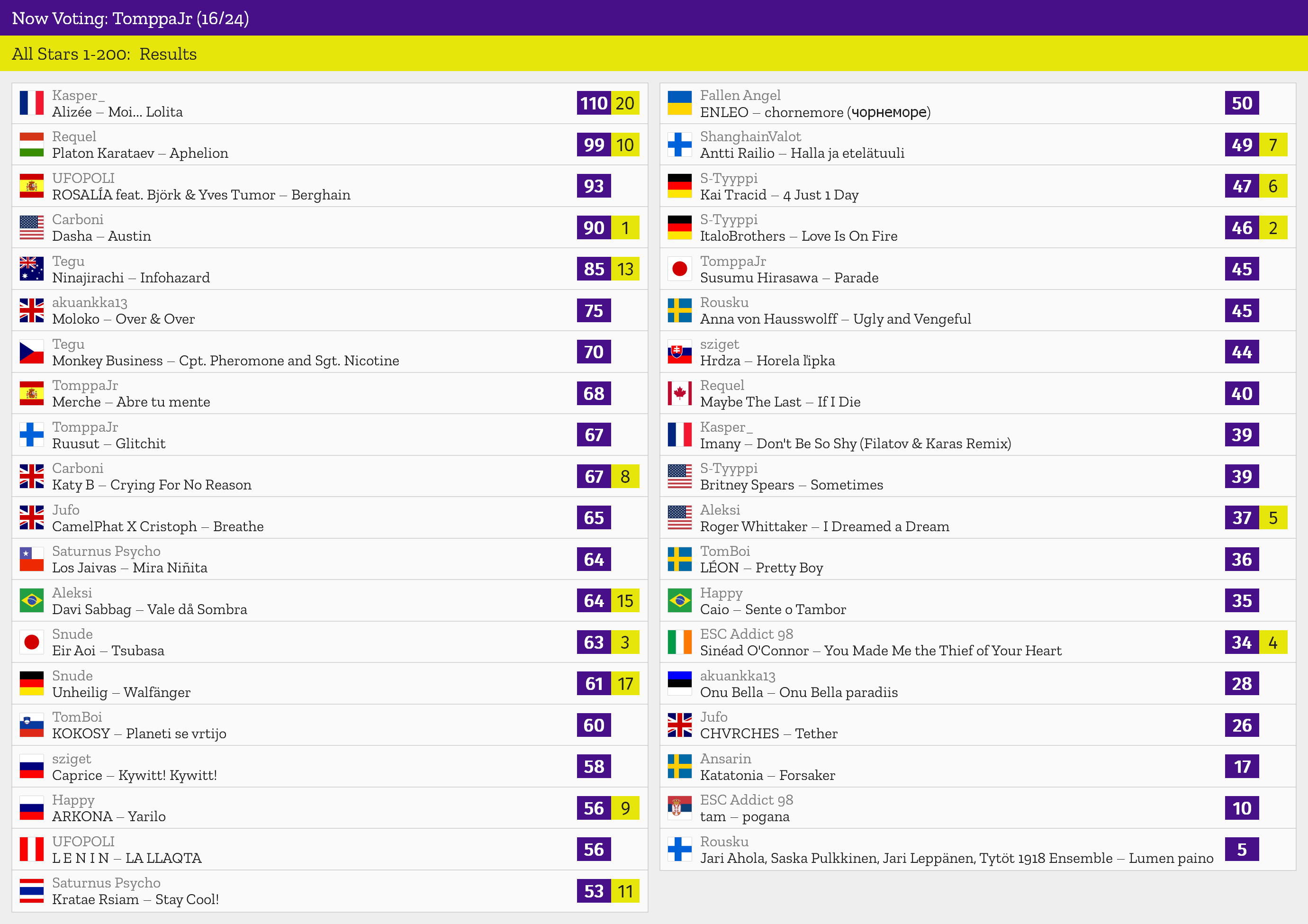Click the Czech flag next to Monkey Business entry
Image resolution: width=1308 pixels, height=924 pixels.
31,352
